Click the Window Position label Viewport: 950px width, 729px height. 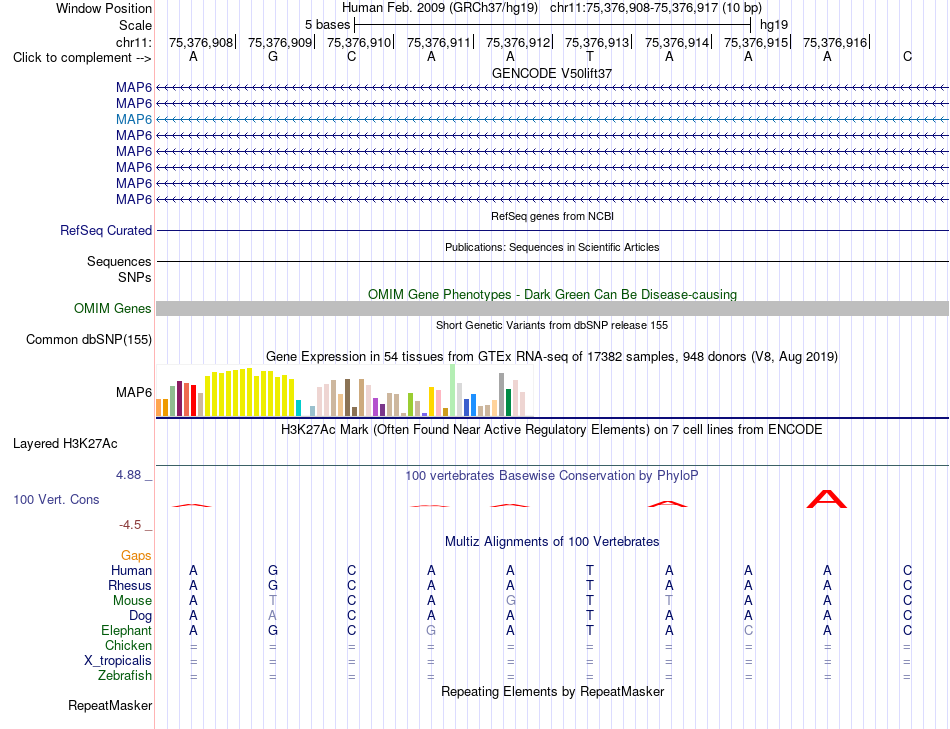[104, 8]
